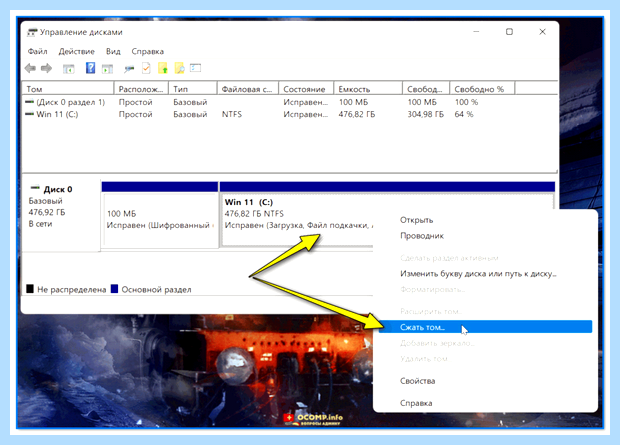Open the Вид menu
The image size is (620, 445).
coord(113,51)
